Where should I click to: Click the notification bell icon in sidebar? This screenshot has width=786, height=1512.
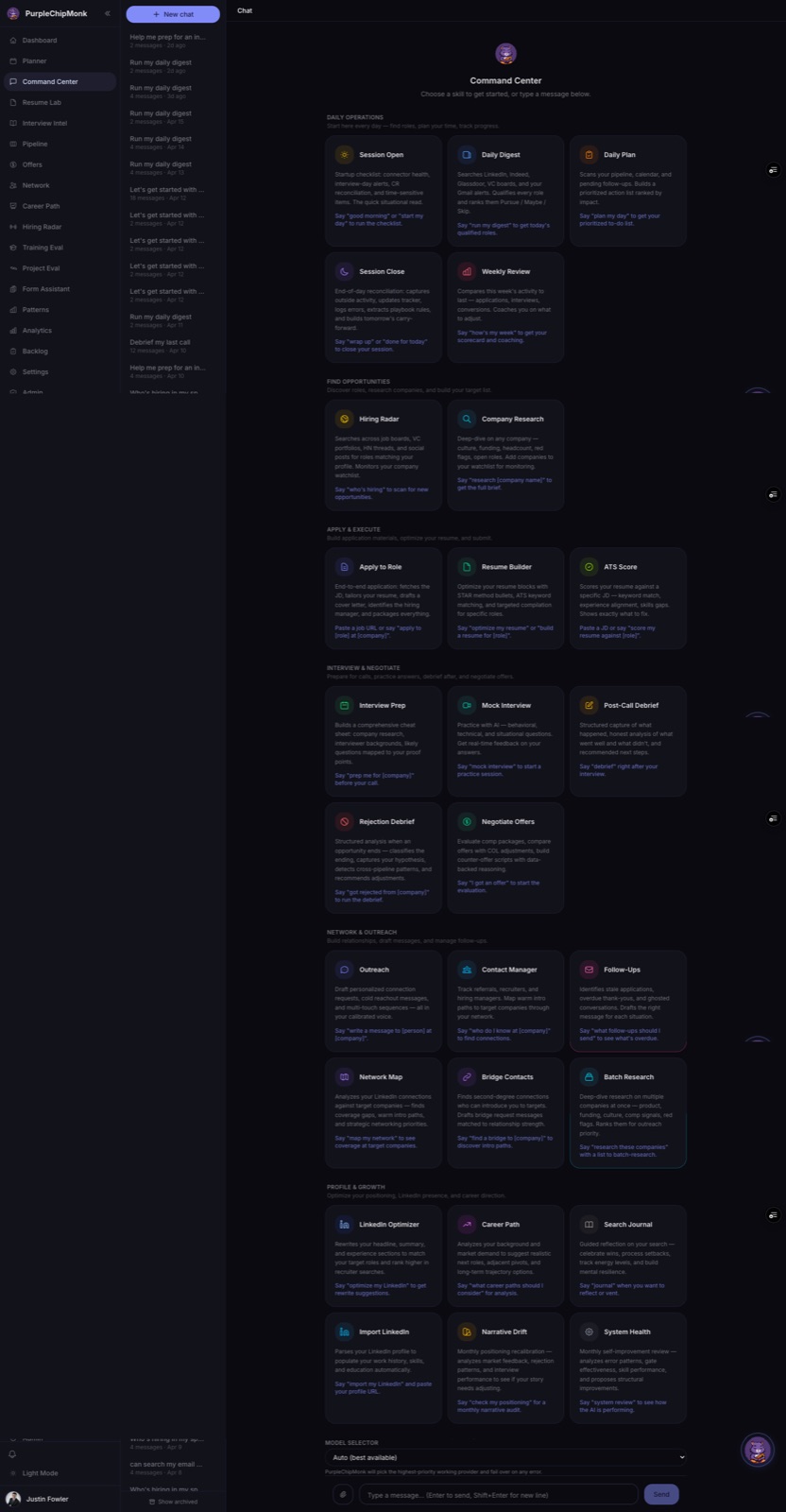pyautogui.click(x=12, y=1454)
